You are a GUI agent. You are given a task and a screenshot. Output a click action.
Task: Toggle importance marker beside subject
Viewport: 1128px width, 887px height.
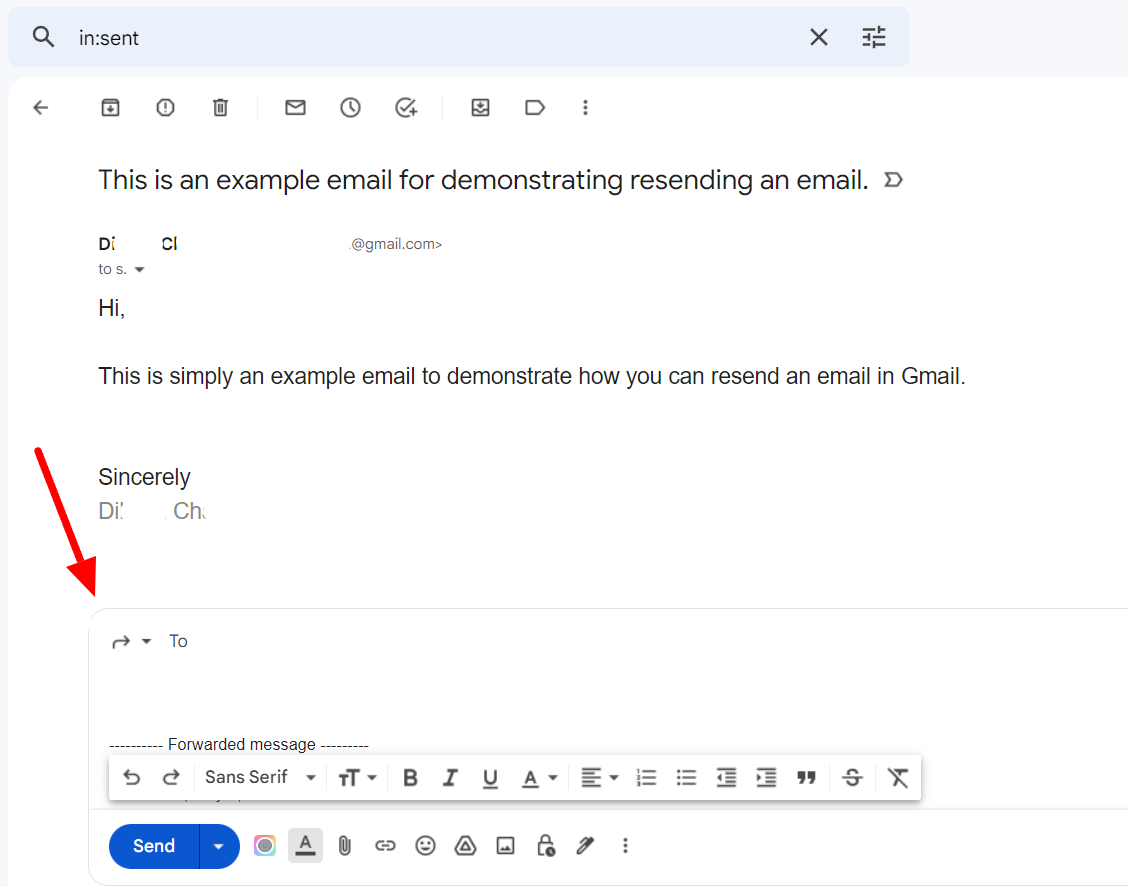pos(893,180)
